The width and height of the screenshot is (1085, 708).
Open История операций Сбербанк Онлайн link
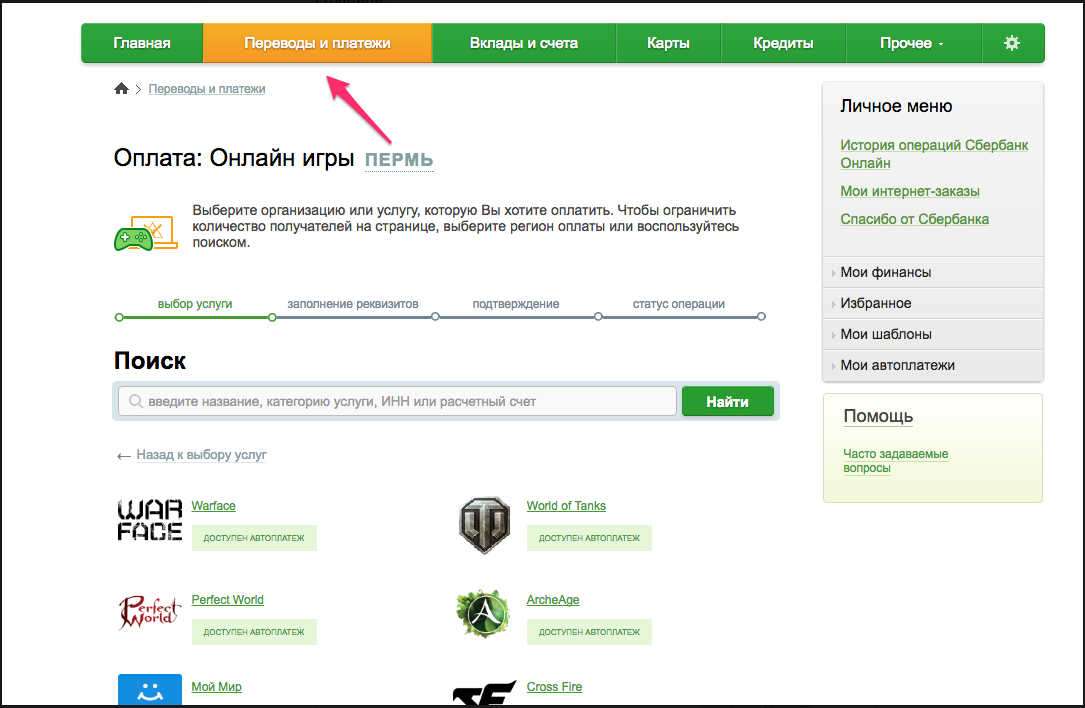click(934, 154)
